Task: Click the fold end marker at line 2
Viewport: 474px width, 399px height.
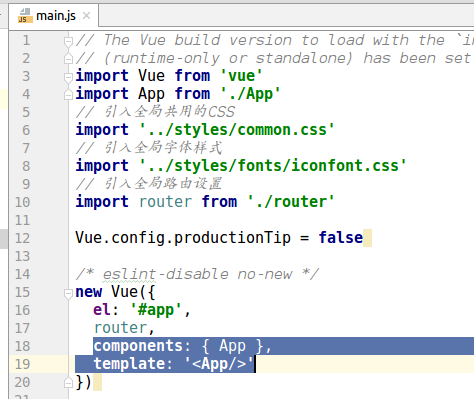Action: point(68,59)
